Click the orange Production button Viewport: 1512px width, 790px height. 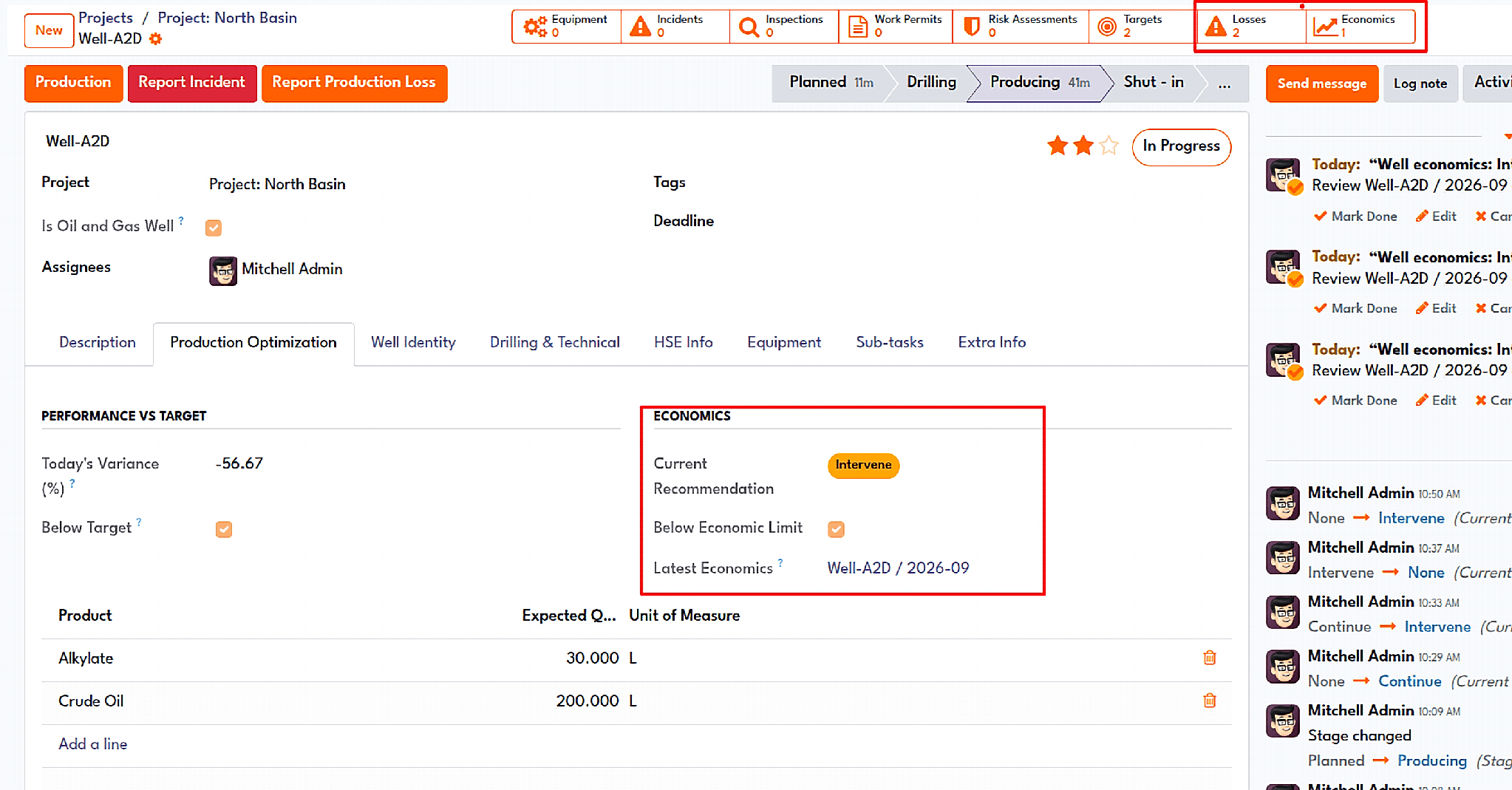click(x=73, y=83)
